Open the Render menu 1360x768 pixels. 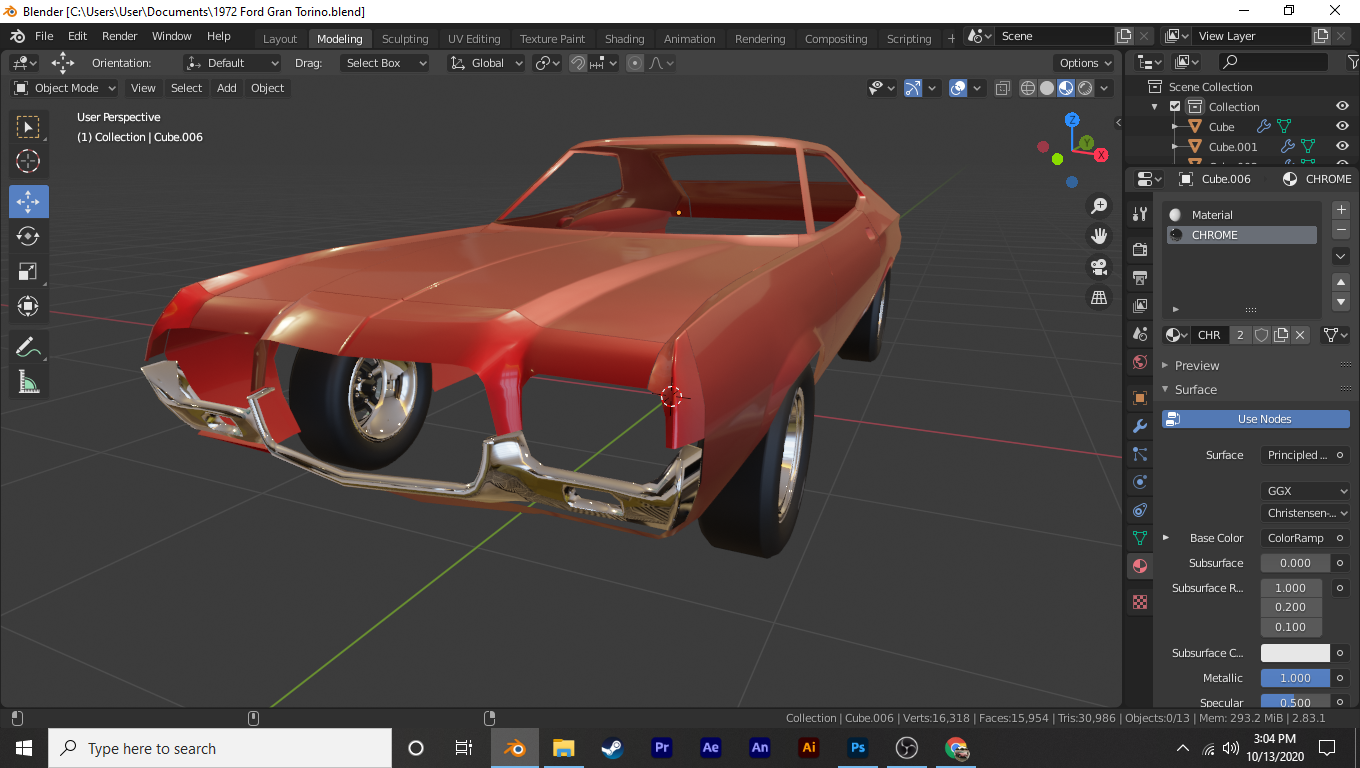120,36
